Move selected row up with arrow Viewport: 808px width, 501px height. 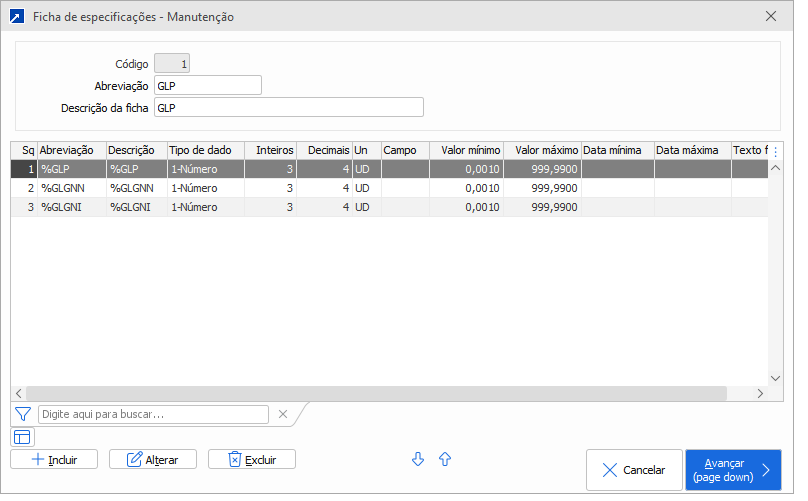(445, 459)
